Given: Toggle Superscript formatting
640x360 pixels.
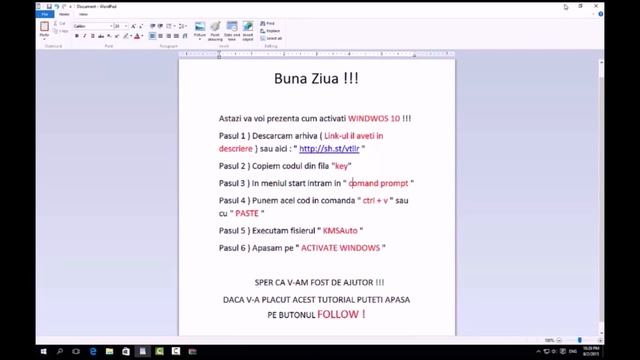Looking at the screenshot, I should (117, 36).
